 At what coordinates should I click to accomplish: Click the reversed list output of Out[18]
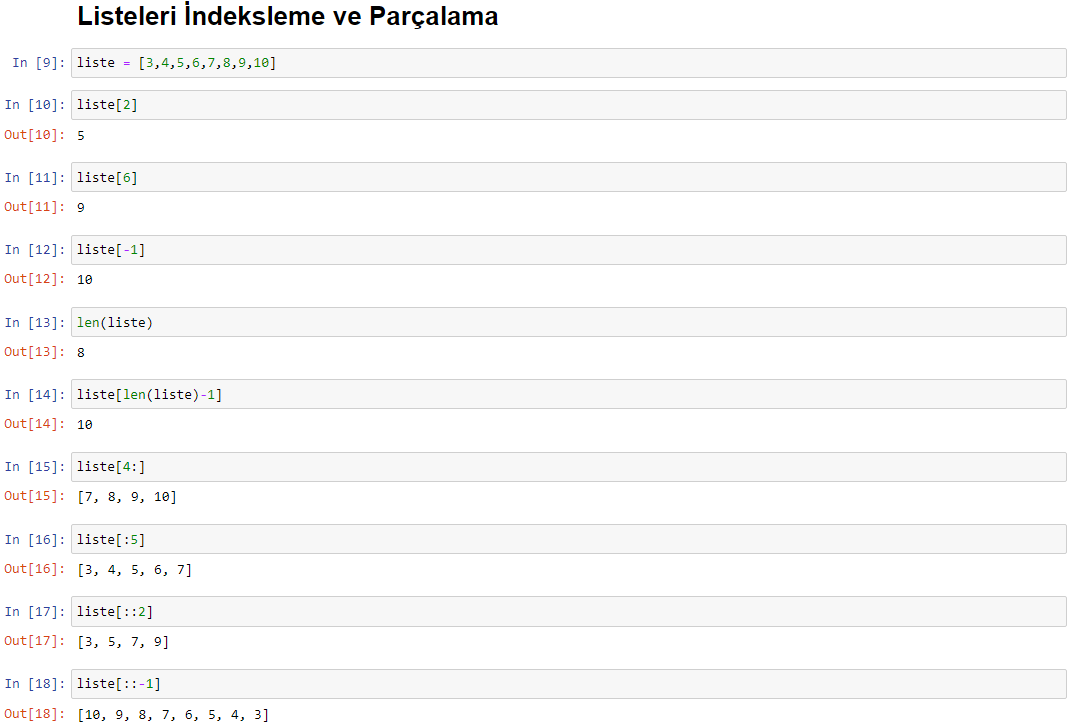point(173,714)
